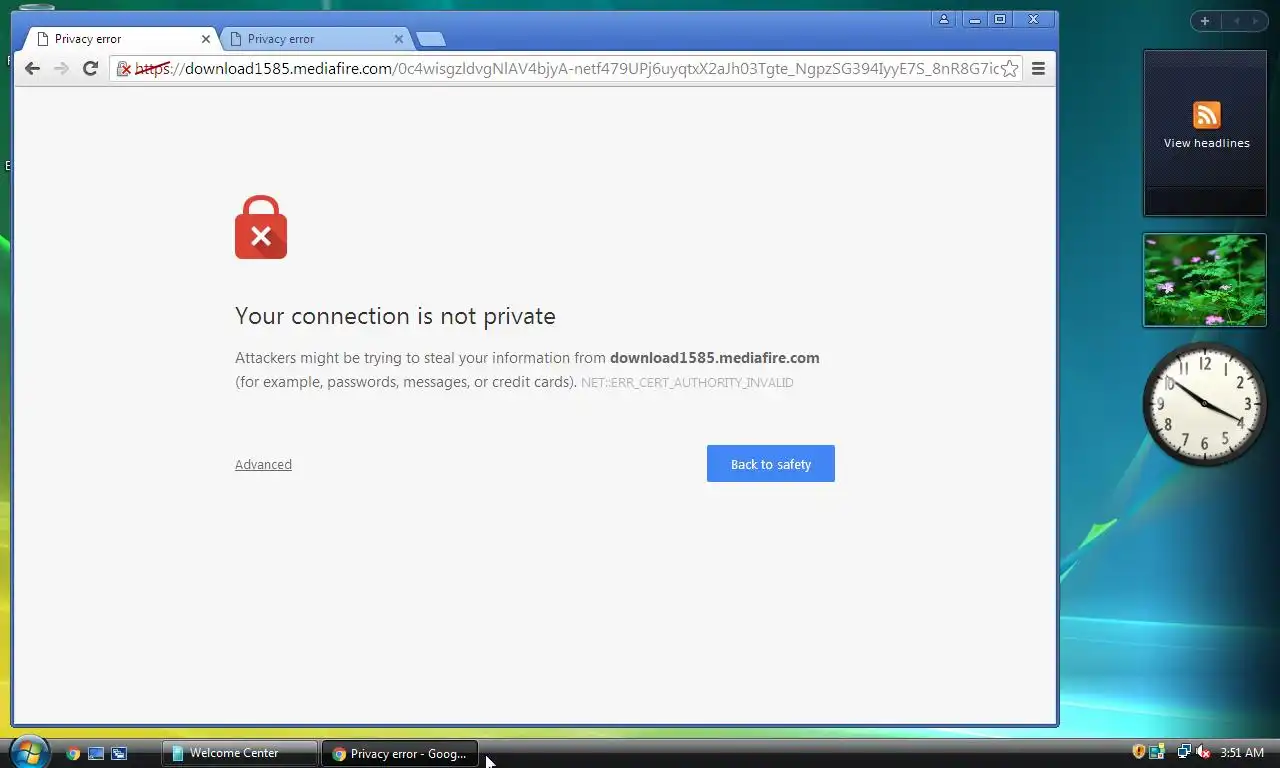This screenshot has height=768, width=1280.
Task: Click the Back to safety button
Action: coord(771,464)
